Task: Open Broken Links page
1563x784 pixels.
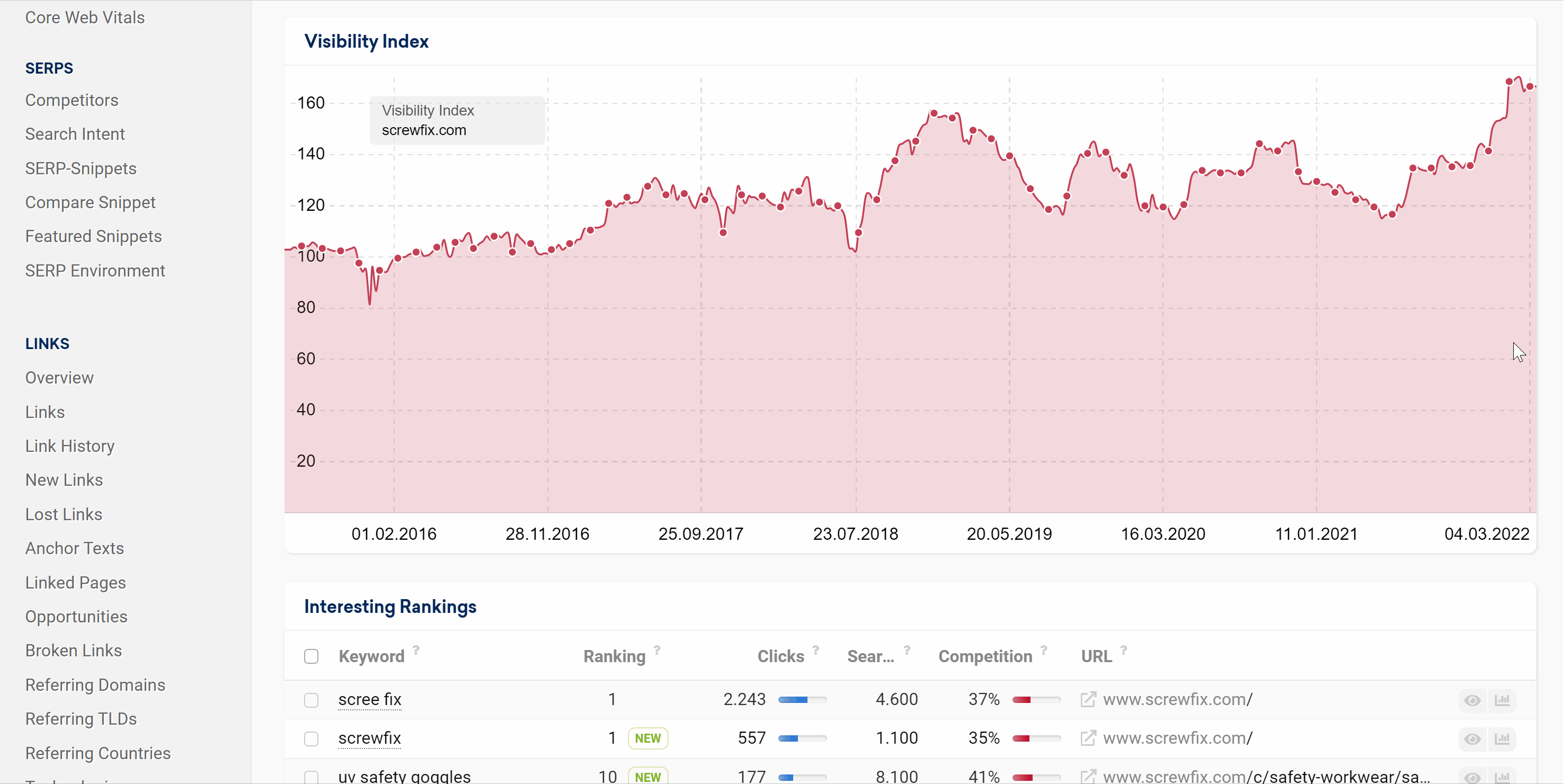Action: [x=74, y=651]
